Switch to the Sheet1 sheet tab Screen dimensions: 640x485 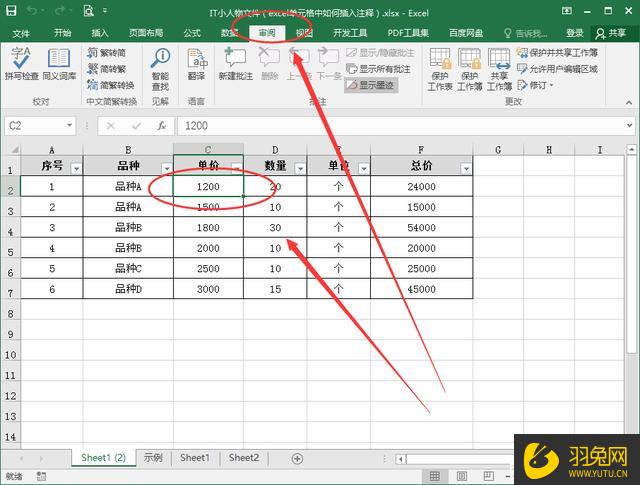pyautogui.click(x=195, y=458)
